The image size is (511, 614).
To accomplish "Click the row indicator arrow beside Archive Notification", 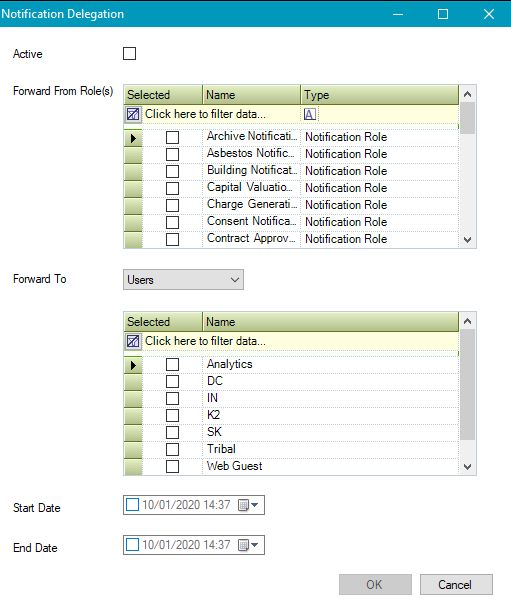I will tap(133, 138).
